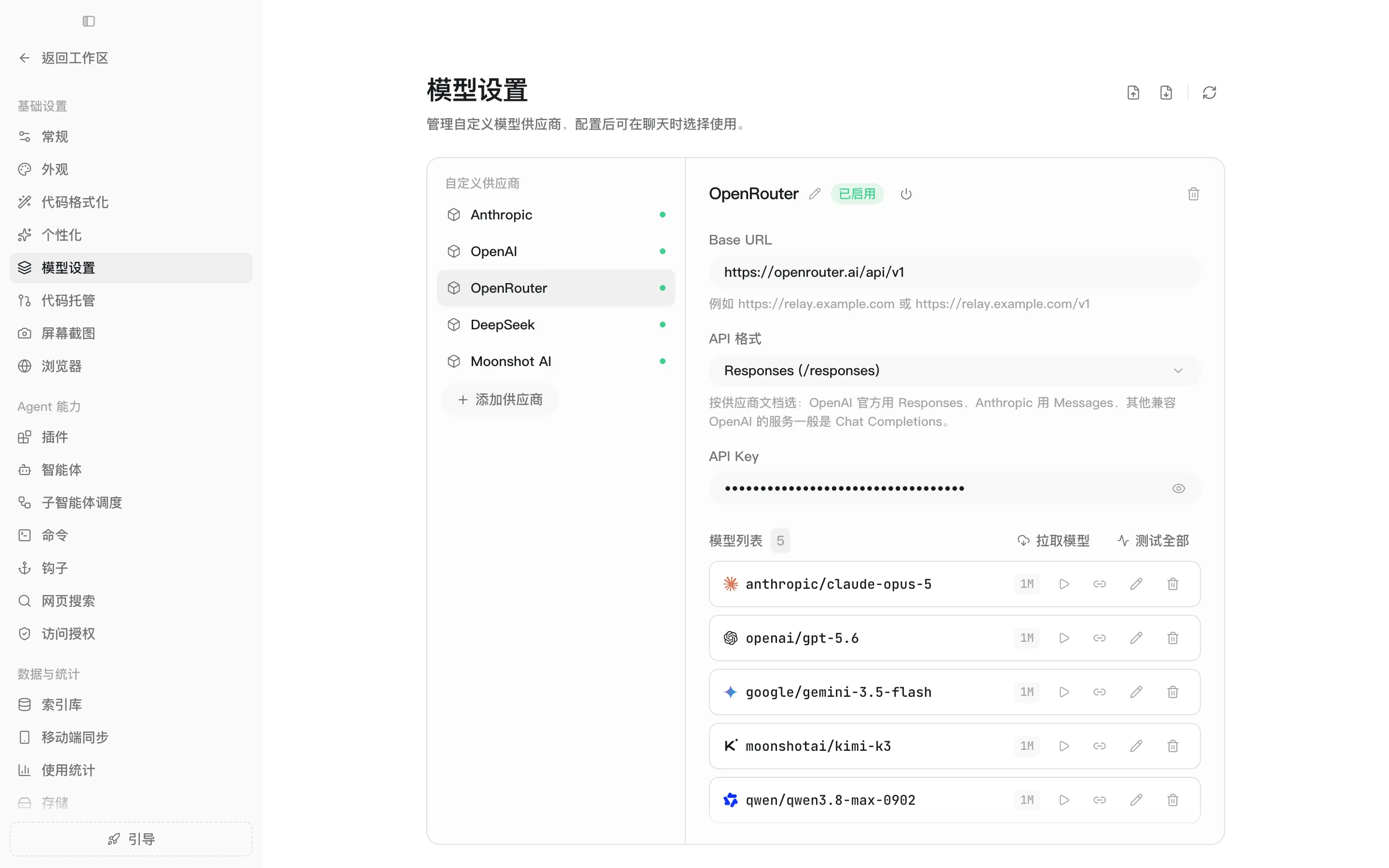
Task: Click link icon for openai/gpt-5.6
Action: [1100, 638]
